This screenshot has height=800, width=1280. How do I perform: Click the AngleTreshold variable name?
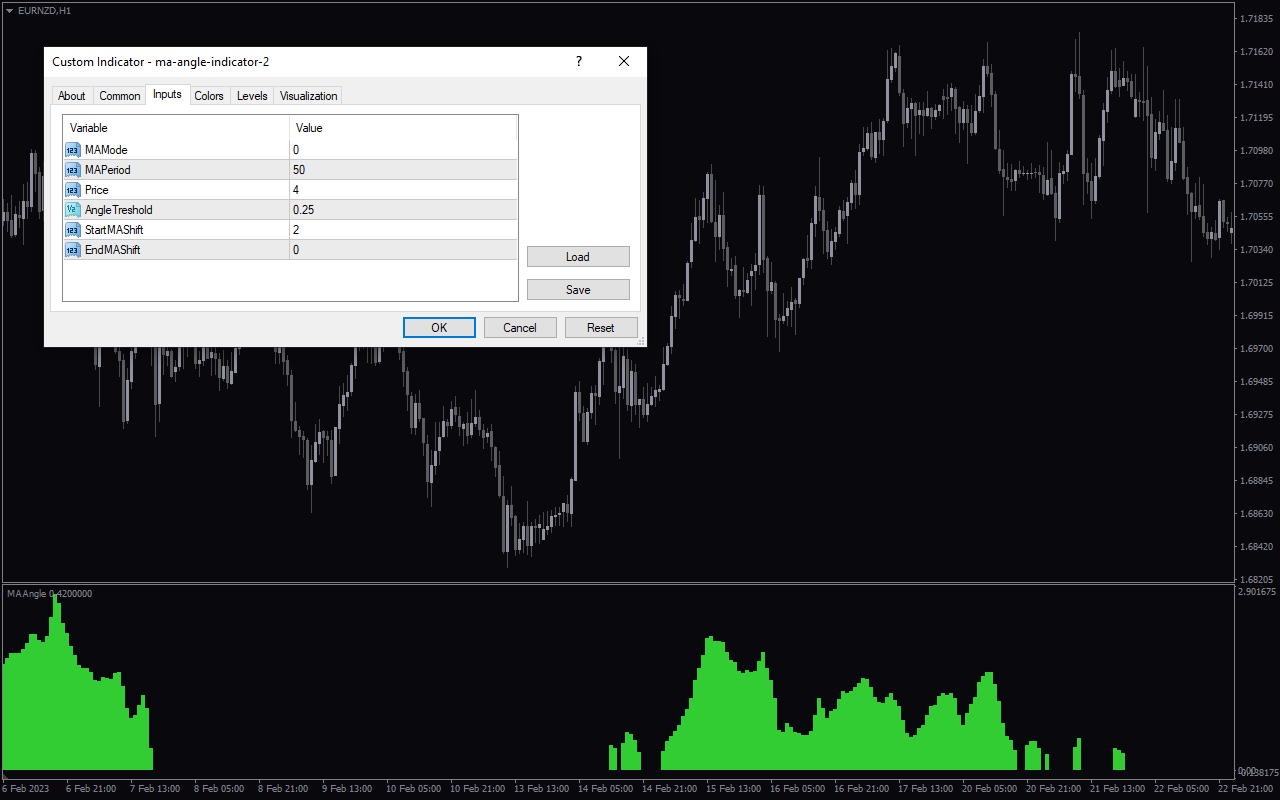point(119,210)
